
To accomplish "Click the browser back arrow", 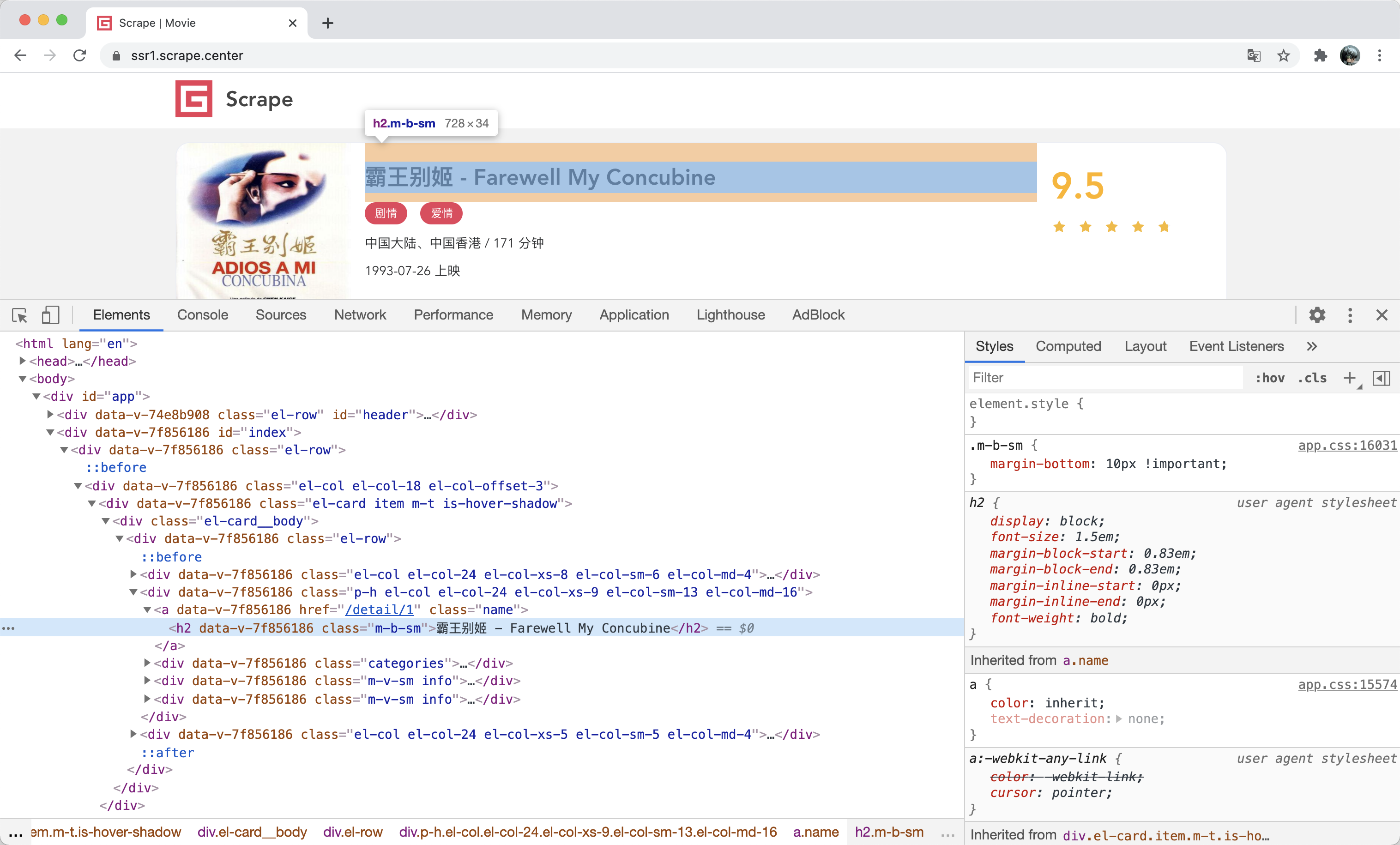I will click(x=20, y=55).
